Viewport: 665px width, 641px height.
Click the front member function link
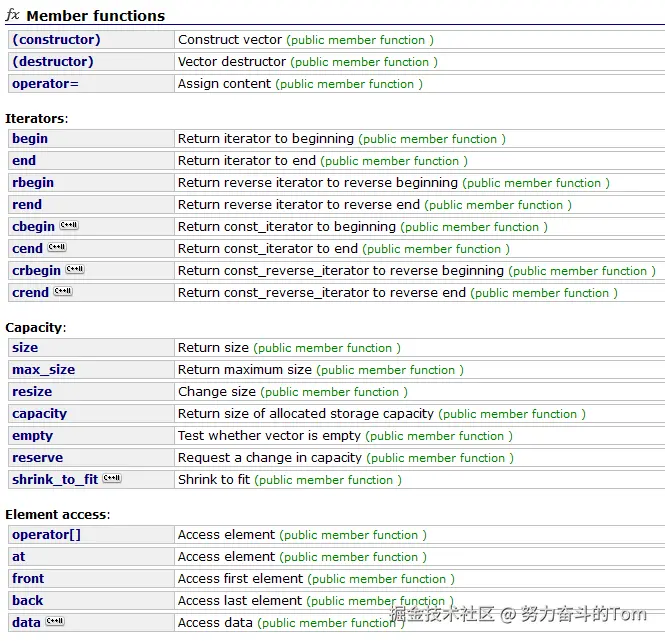28,579
